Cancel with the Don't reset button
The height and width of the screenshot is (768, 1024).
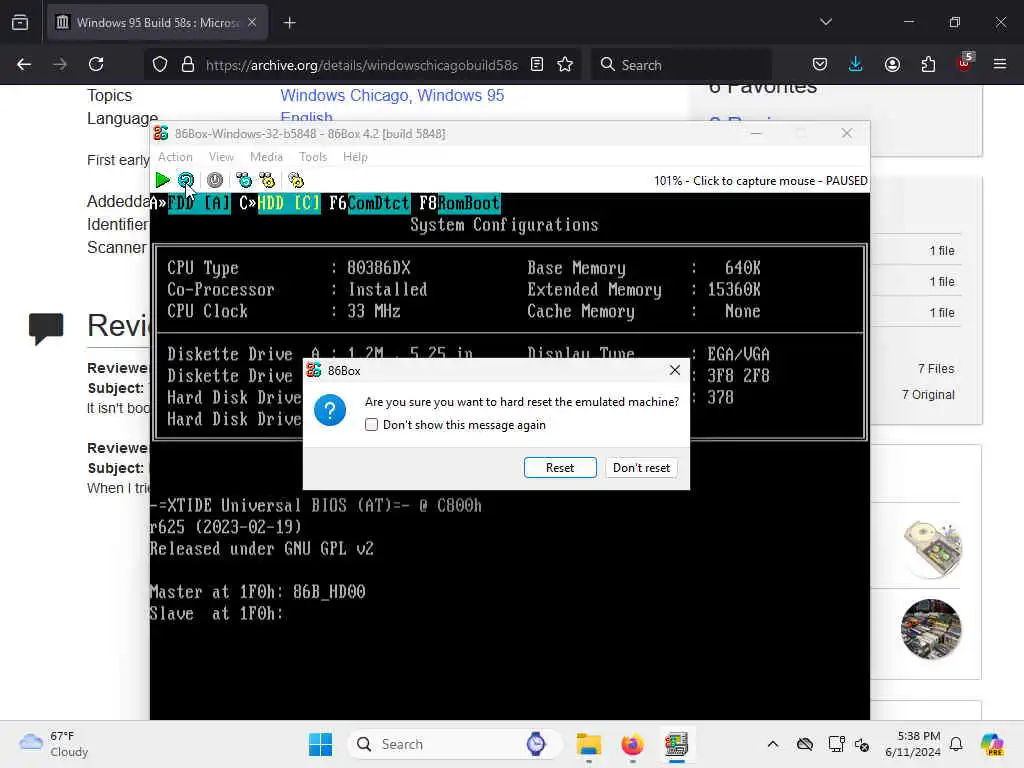tap(641, 468)
